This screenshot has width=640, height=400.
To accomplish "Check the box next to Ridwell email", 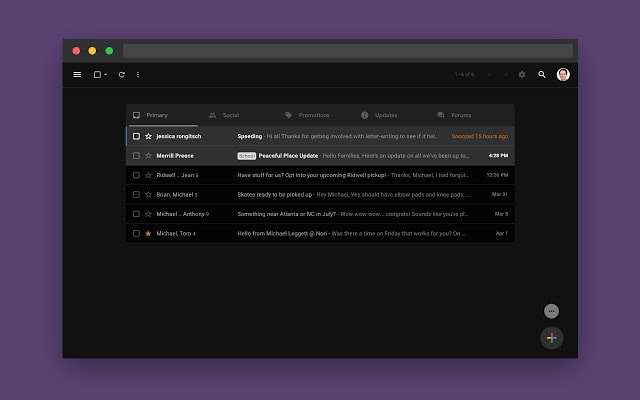I will (136, 175).
